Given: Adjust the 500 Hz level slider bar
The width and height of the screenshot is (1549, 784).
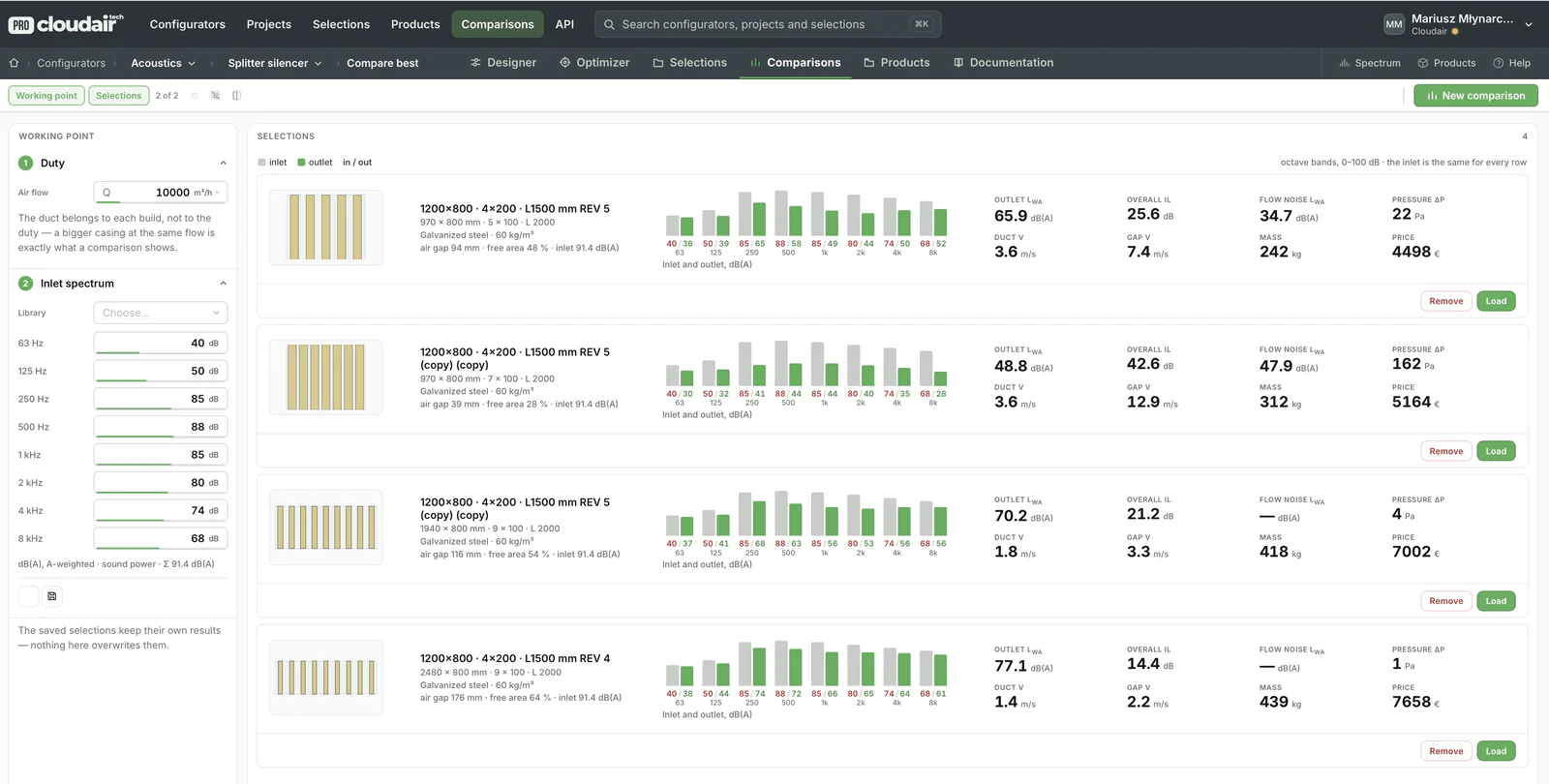Looking at the screenshot, I should tap(161, 437).
